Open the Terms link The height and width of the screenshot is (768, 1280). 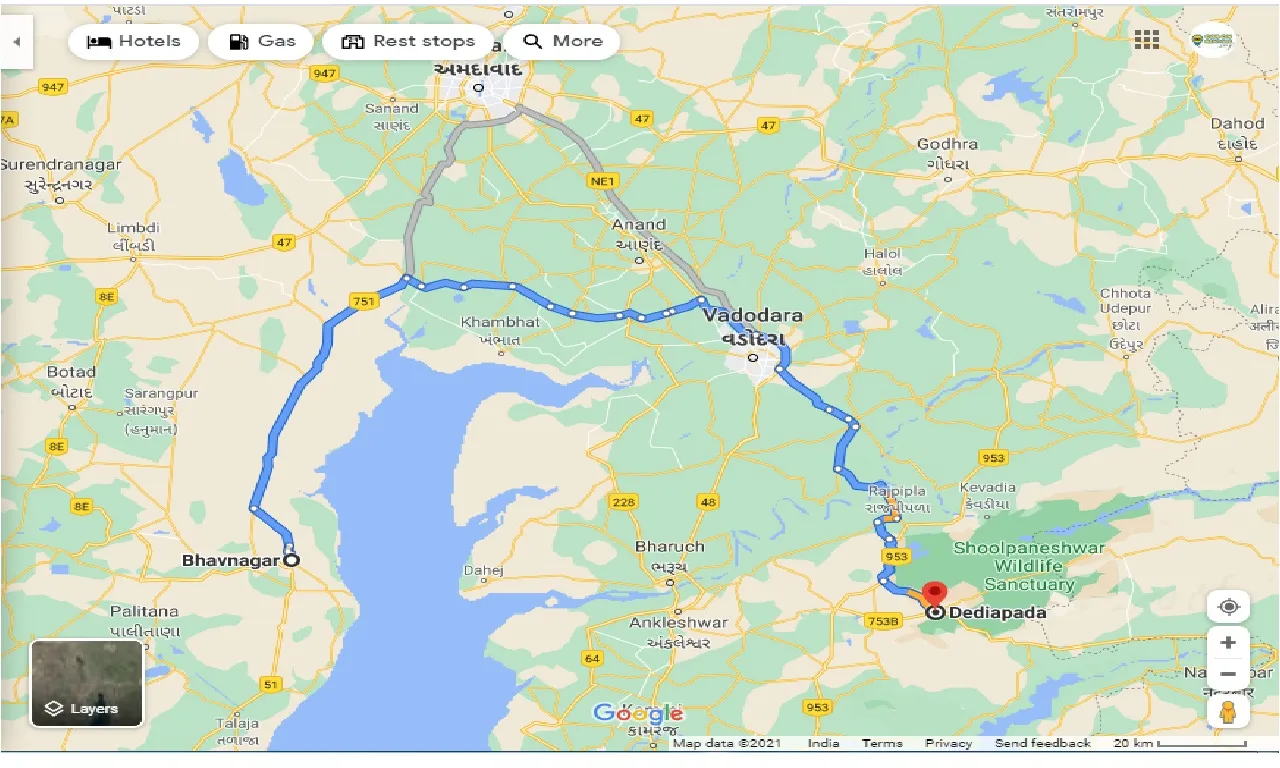pos(882,743)
